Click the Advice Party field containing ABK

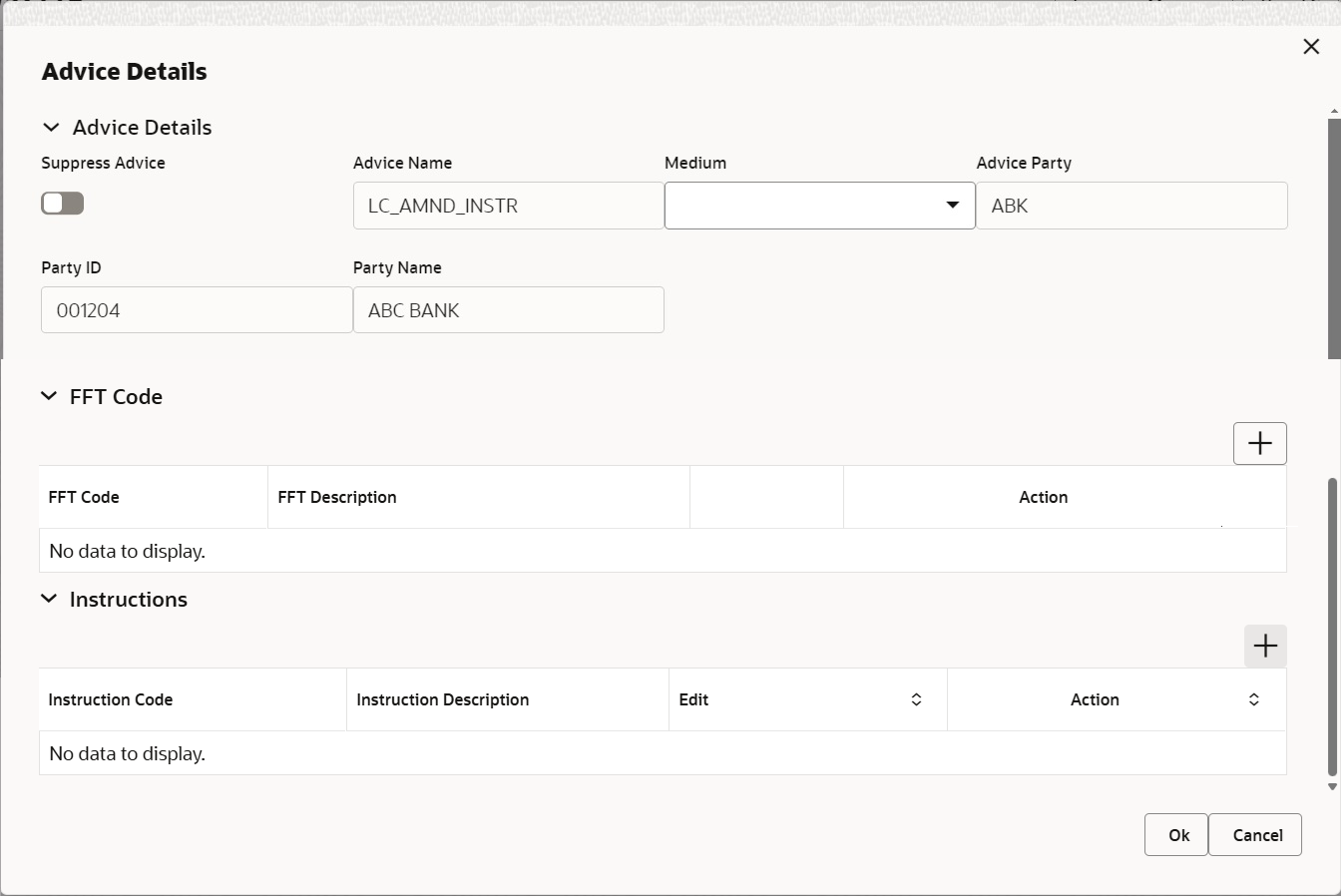1131,206
